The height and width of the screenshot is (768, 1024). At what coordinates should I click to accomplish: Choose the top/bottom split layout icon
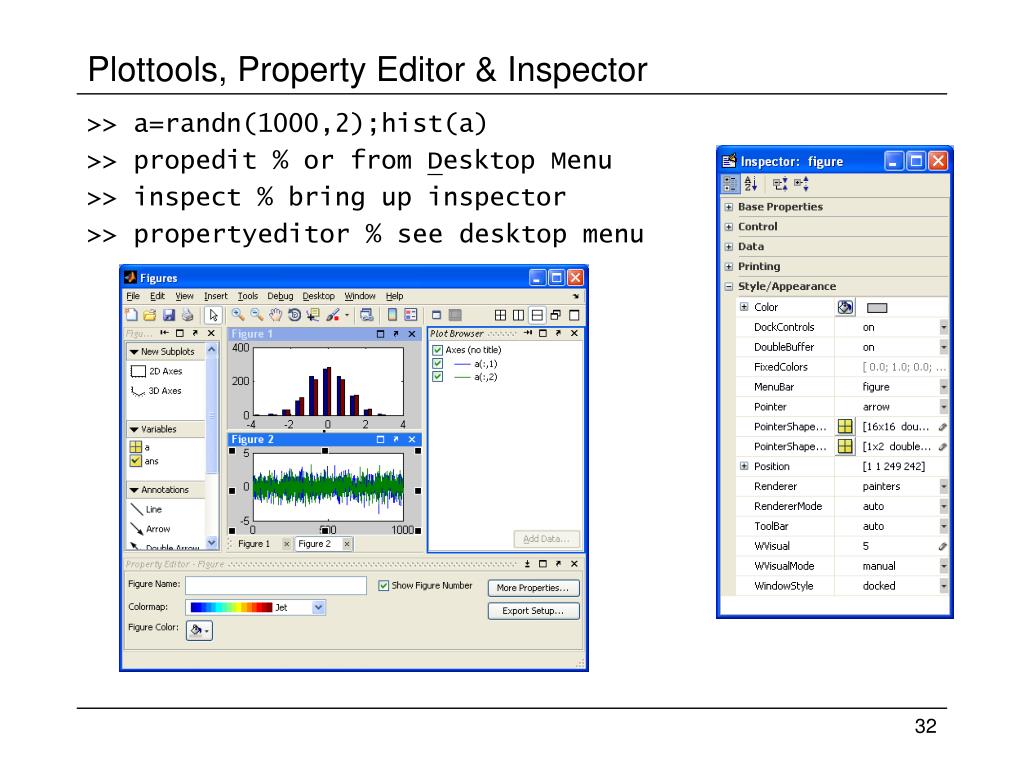click(537, 315)
